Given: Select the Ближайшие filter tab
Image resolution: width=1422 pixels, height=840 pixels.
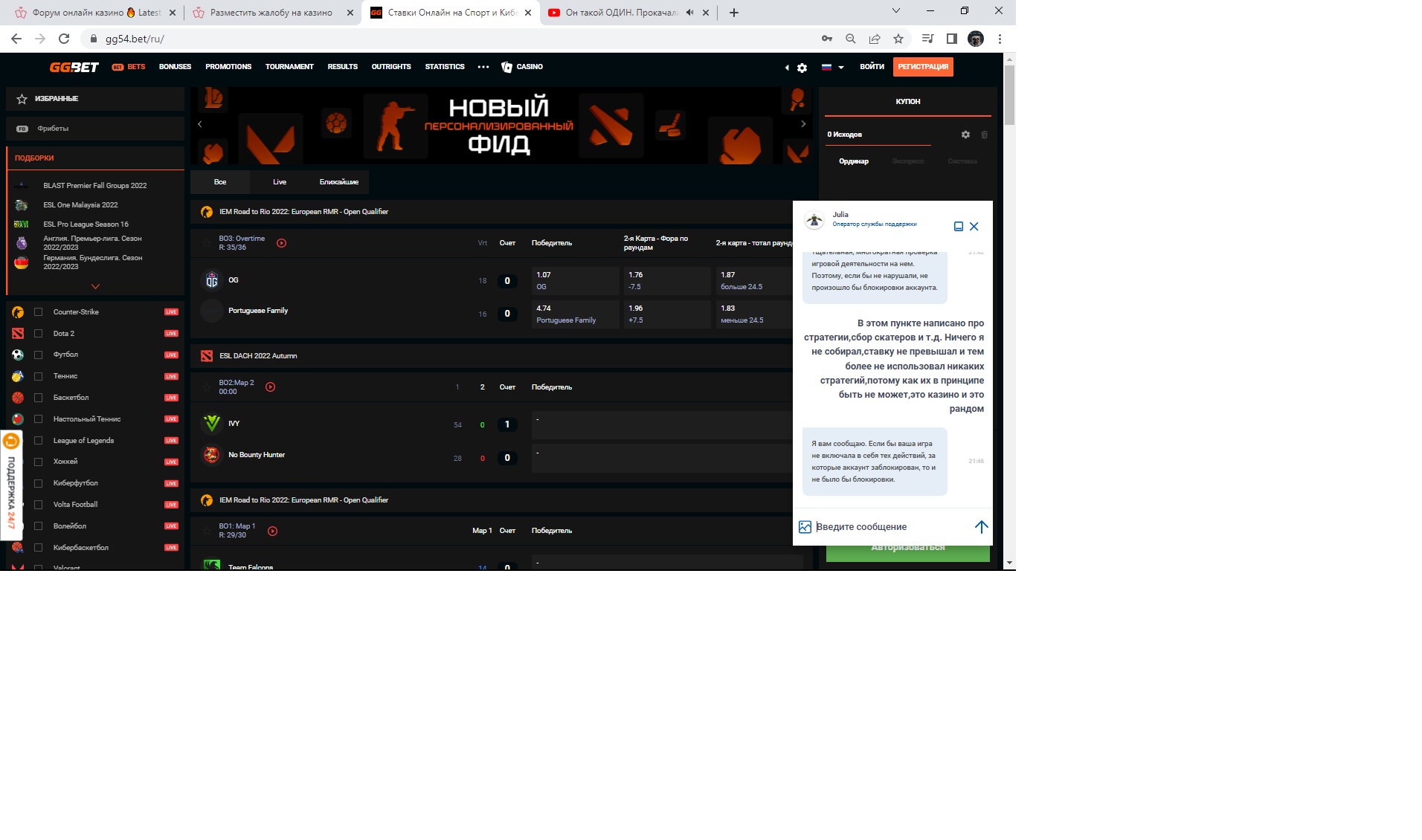Looking at the screenshot, I should tap(339, 182).
